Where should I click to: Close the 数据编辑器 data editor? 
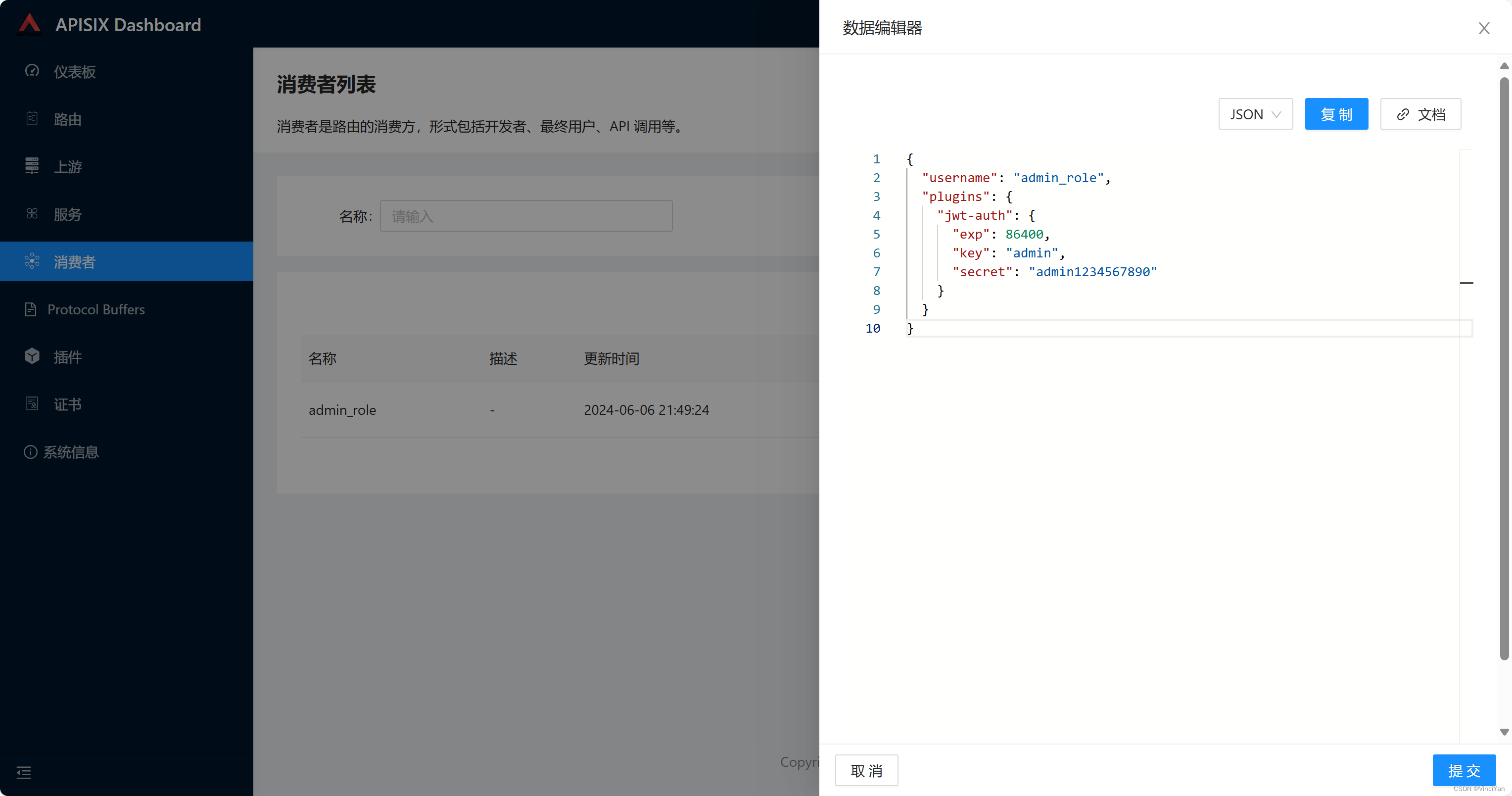[x=1484, y=28]
